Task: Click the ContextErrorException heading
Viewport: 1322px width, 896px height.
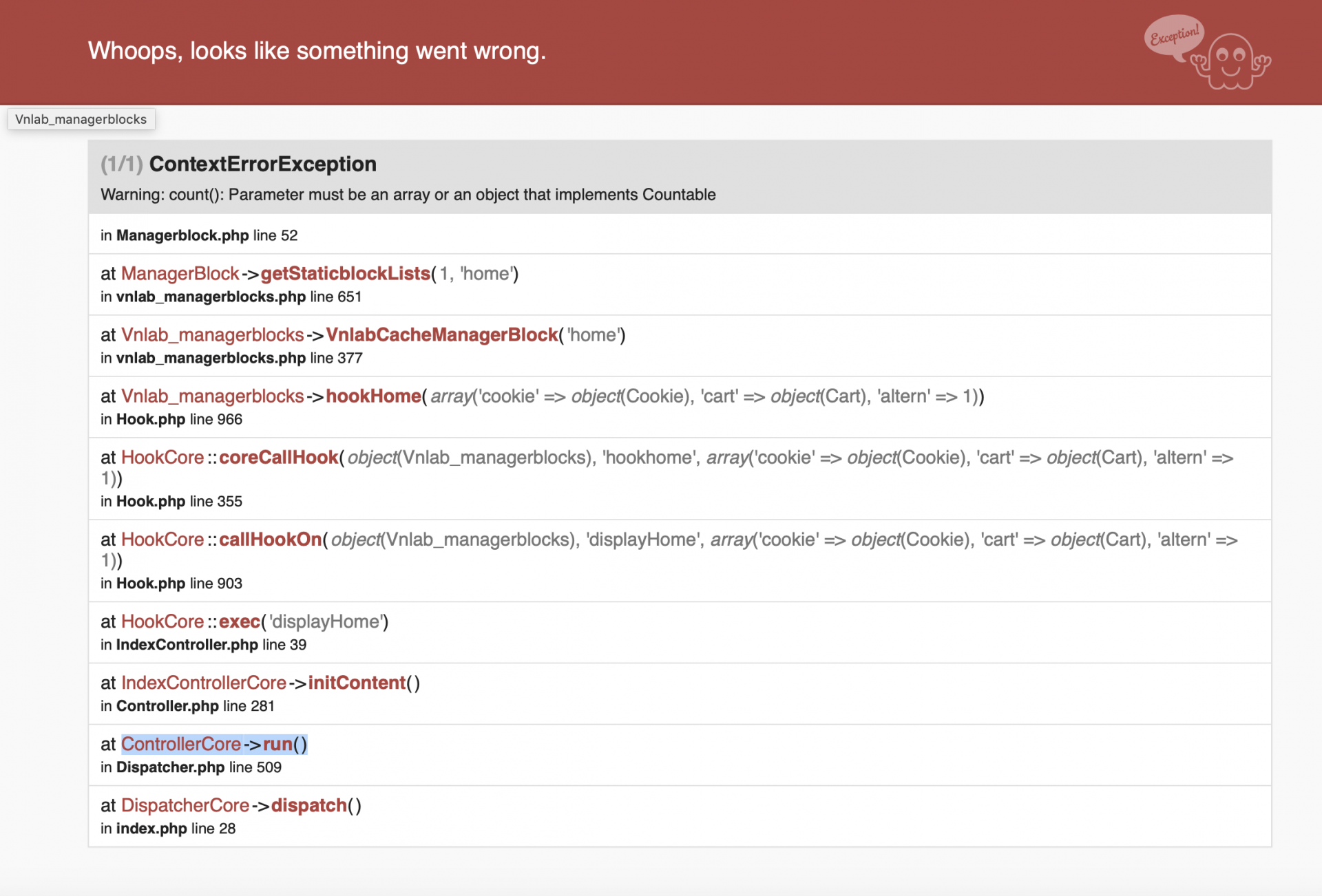Action: click(x=262, y=164)
